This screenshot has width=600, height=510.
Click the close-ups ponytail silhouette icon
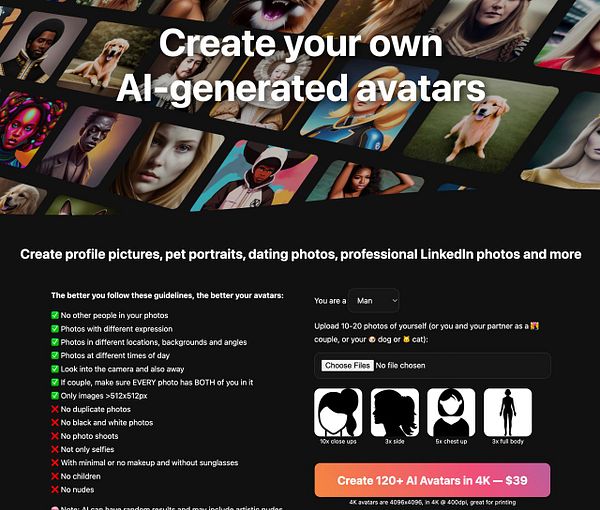338,412
